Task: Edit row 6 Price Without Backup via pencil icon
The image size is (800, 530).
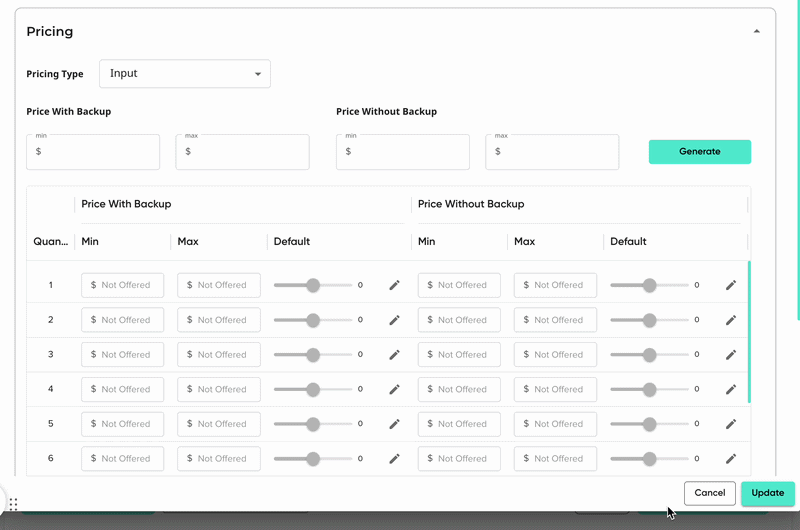Action: [x=731, y=459]
